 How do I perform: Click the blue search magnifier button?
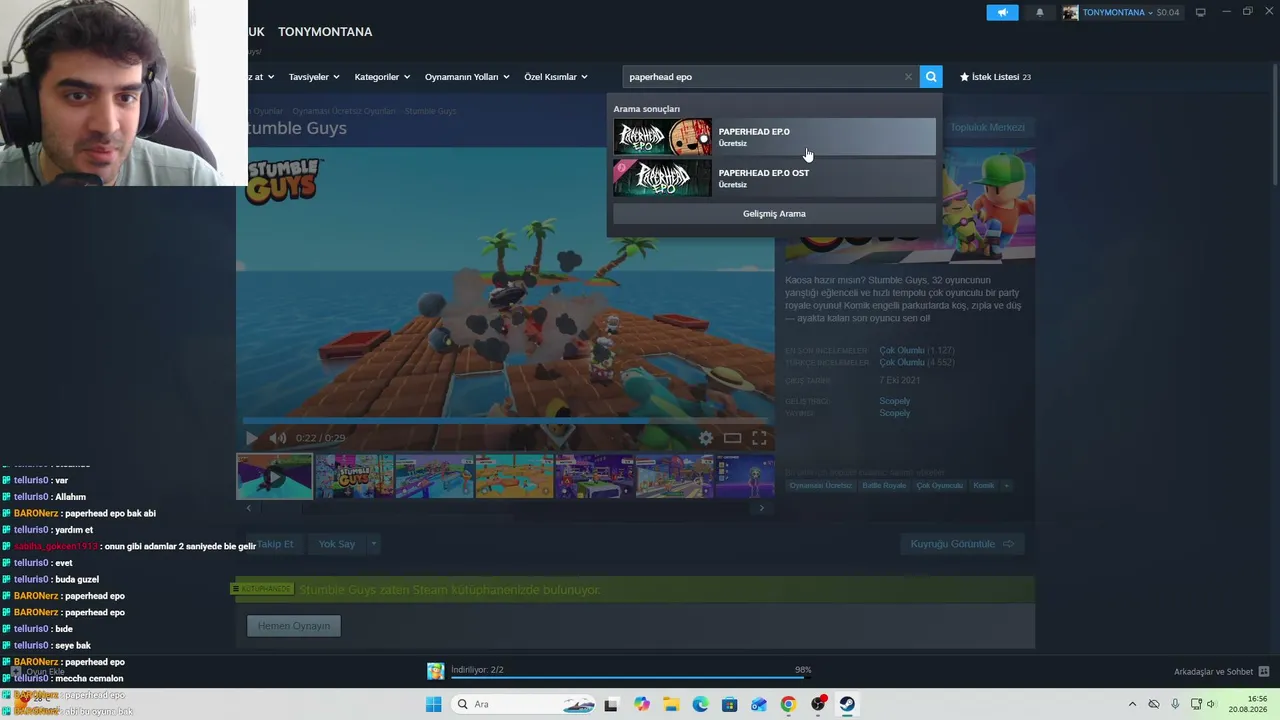(x=931, y=77)
